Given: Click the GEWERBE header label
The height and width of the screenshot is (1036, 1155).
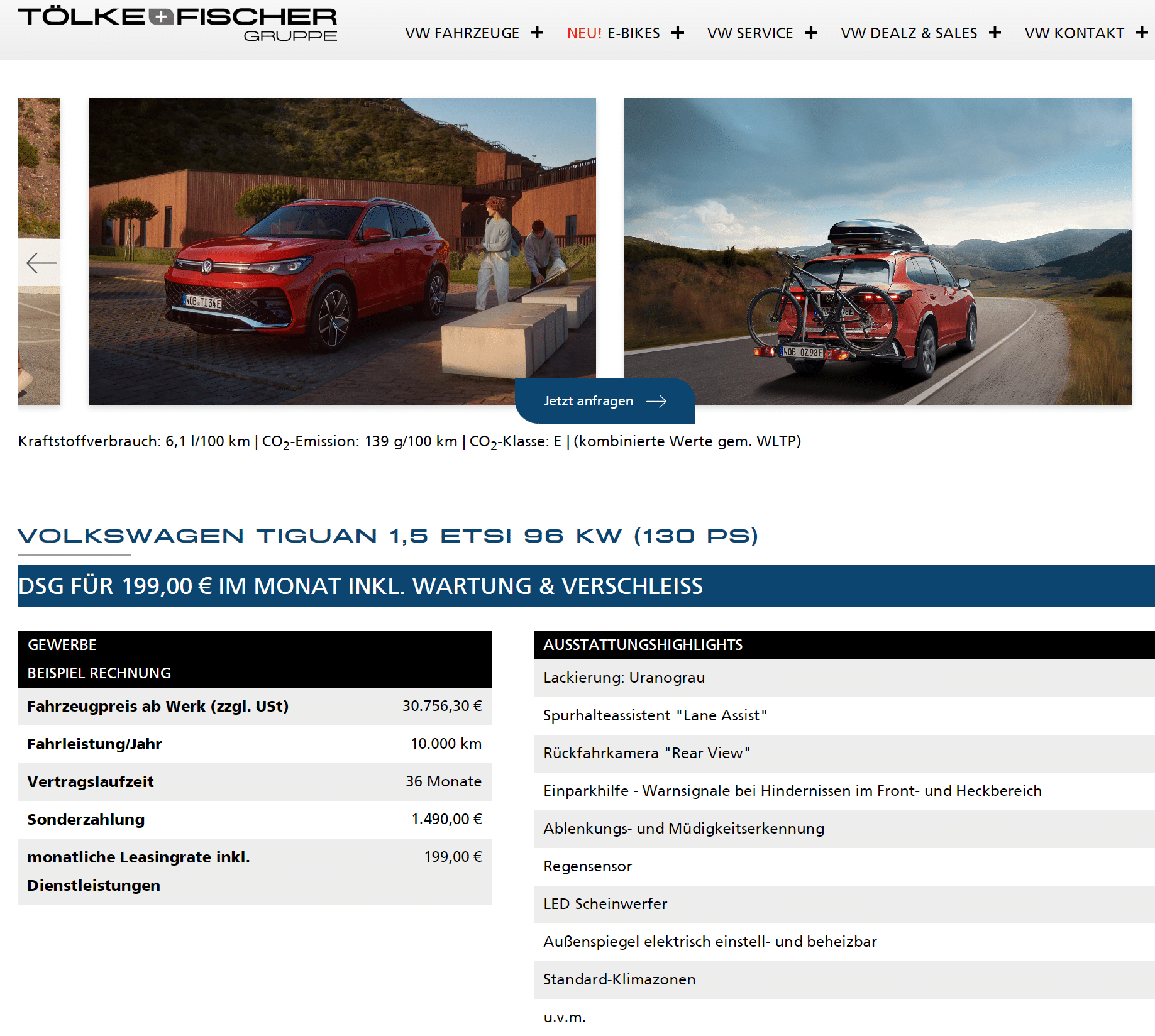Looking at the screenshot, I should (x=62, y=645).
